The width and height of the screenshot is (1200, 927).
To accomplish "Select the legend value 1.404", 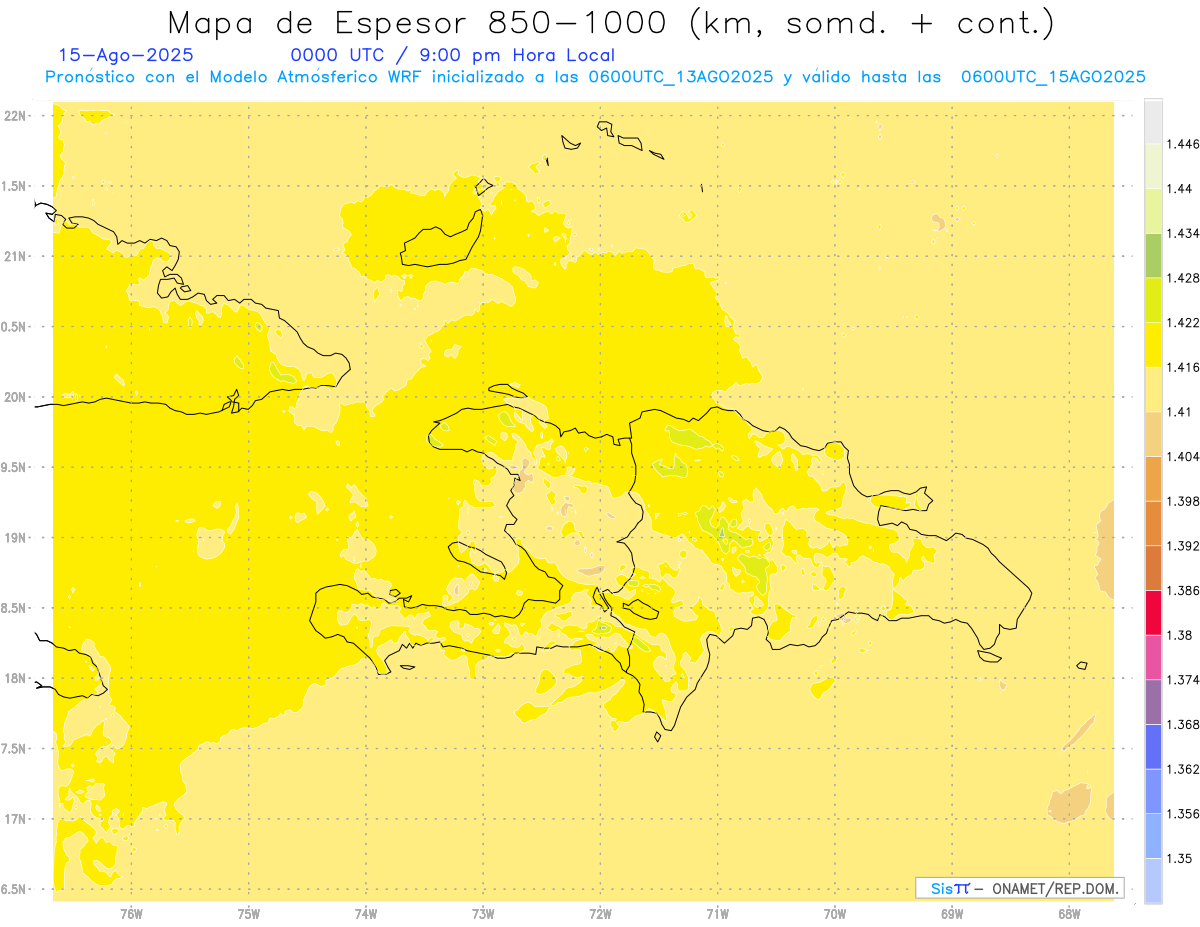I will click(1182, 456).
